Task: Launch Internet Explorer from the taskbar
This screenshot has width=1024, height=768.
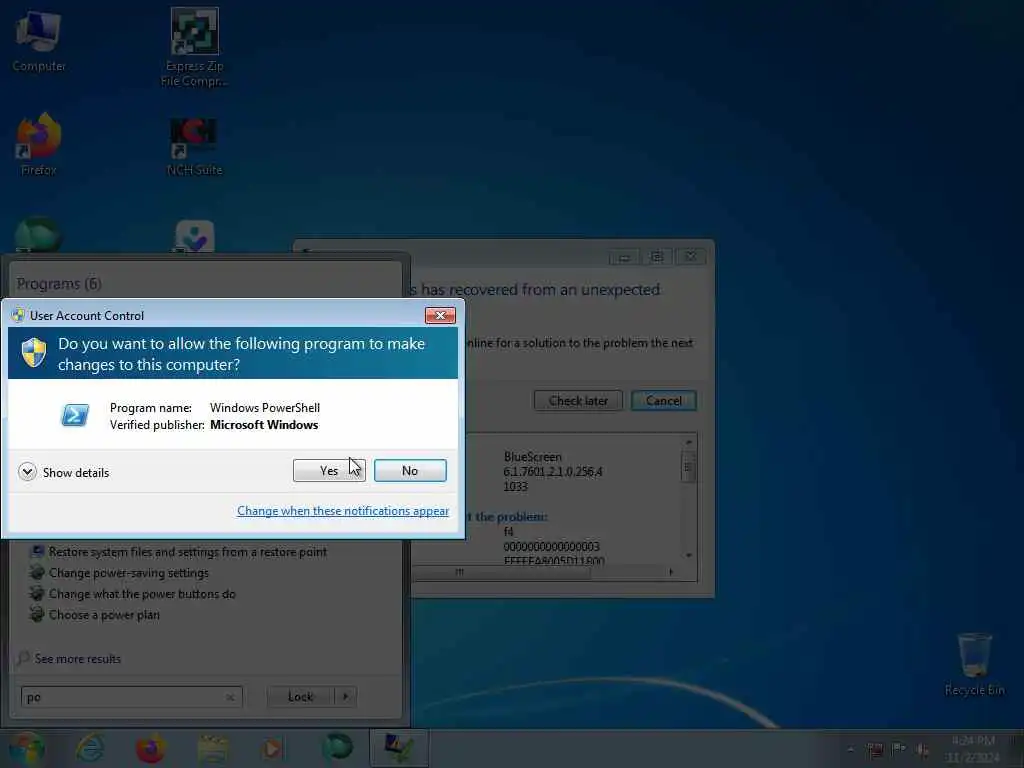Action: click(89, 748)
